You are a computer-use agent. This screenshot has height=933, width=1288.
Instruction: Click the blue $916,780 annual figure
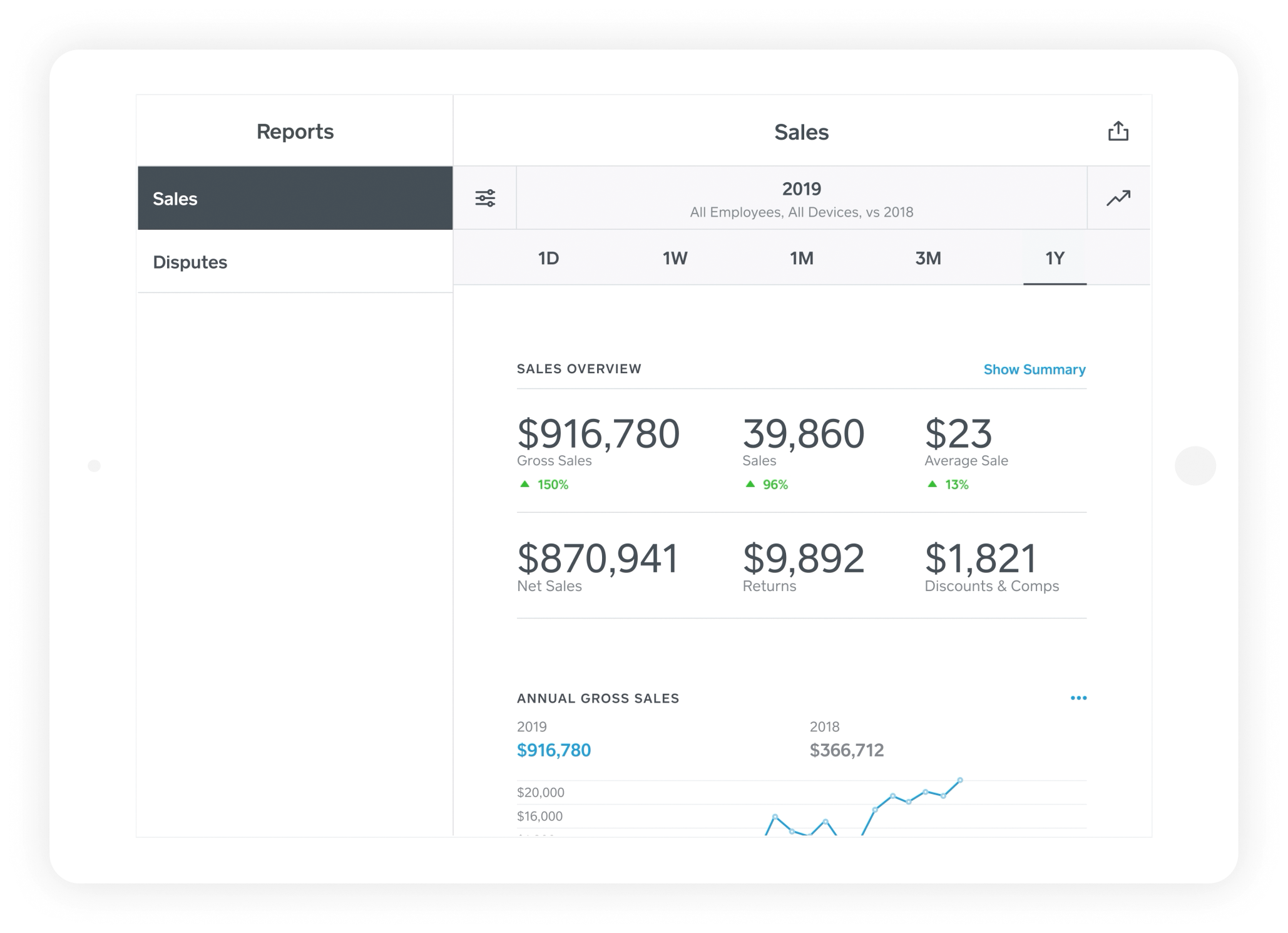(x=553, y=750)
